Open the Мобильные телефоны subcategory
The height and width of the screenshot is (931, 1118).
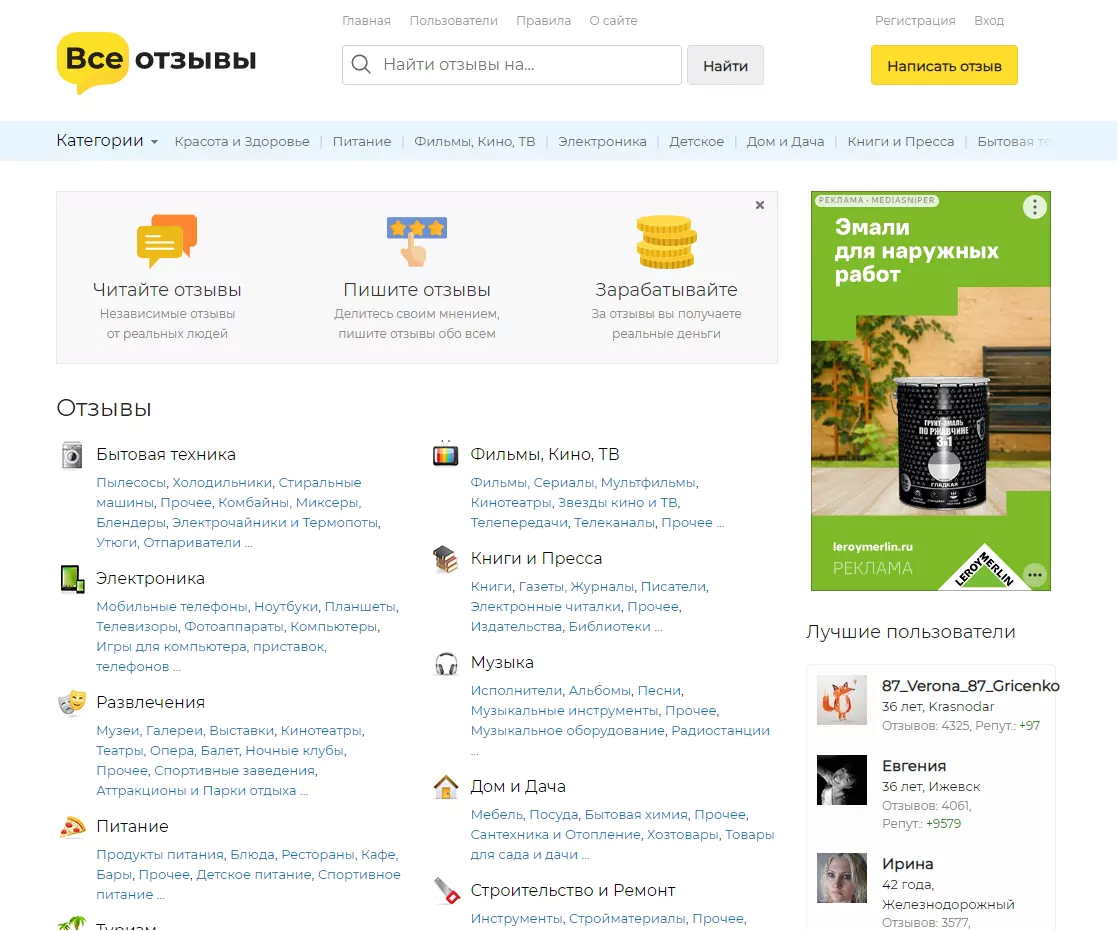(x=172, y=607)
